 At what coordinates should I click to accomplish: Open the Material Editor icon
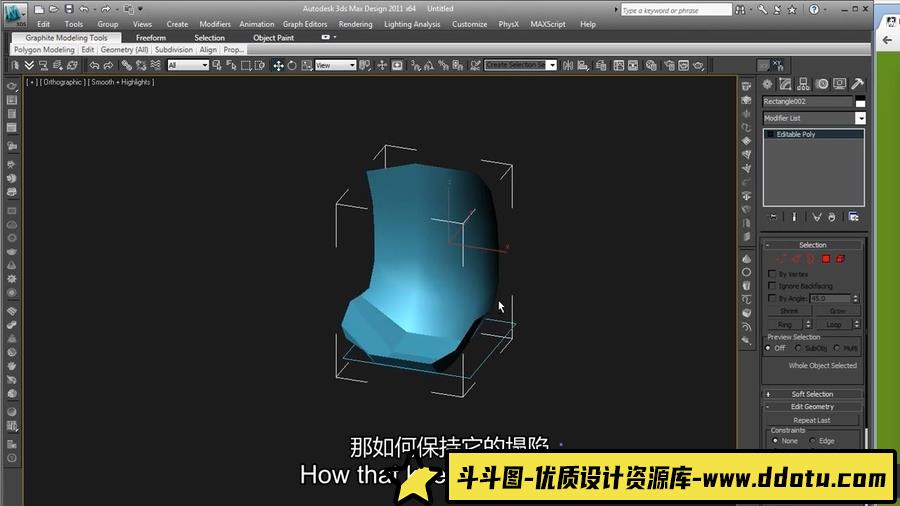pos(651,65)
